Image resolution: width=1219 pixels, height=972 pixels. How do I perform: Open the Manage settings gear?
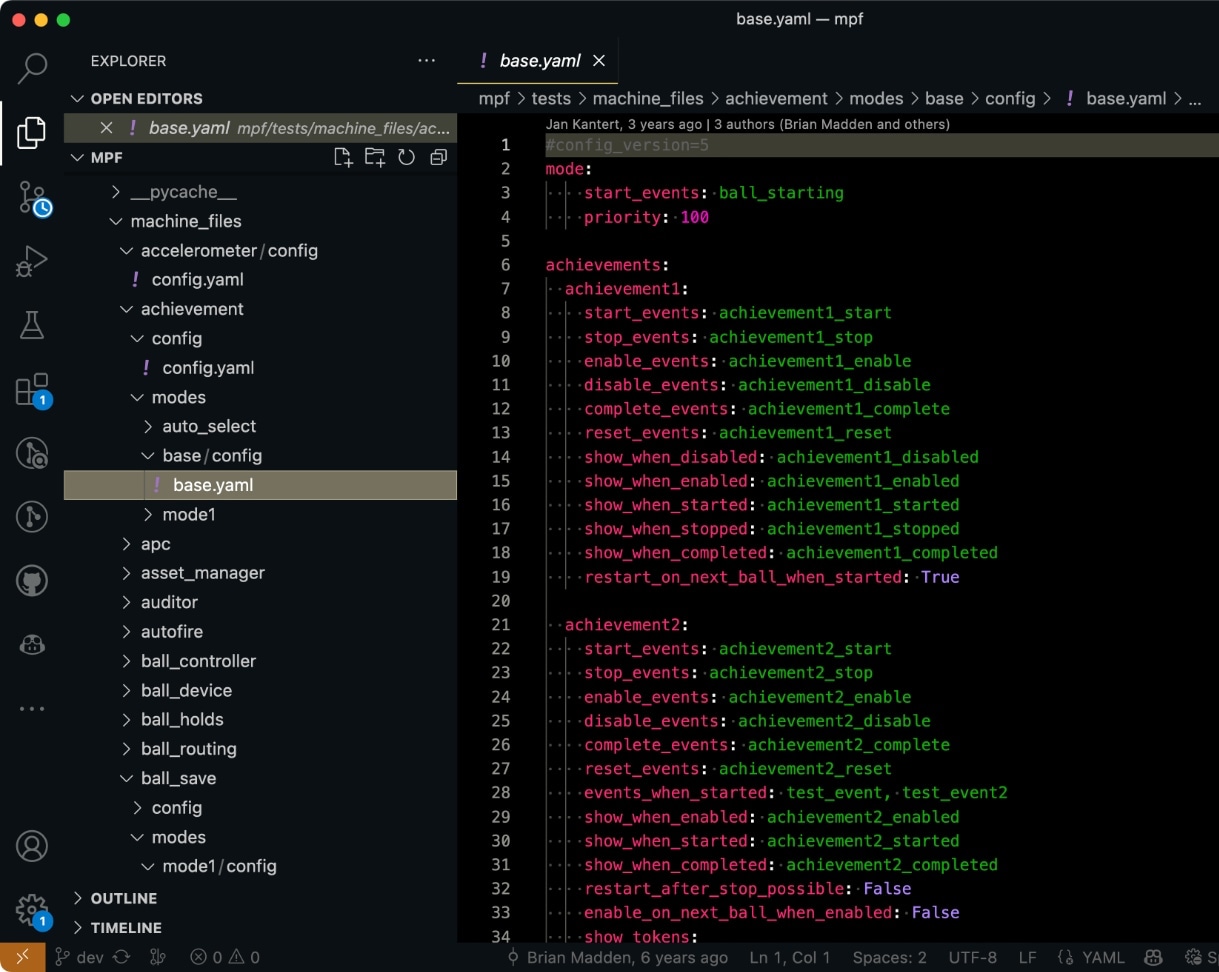coord(32,911)
